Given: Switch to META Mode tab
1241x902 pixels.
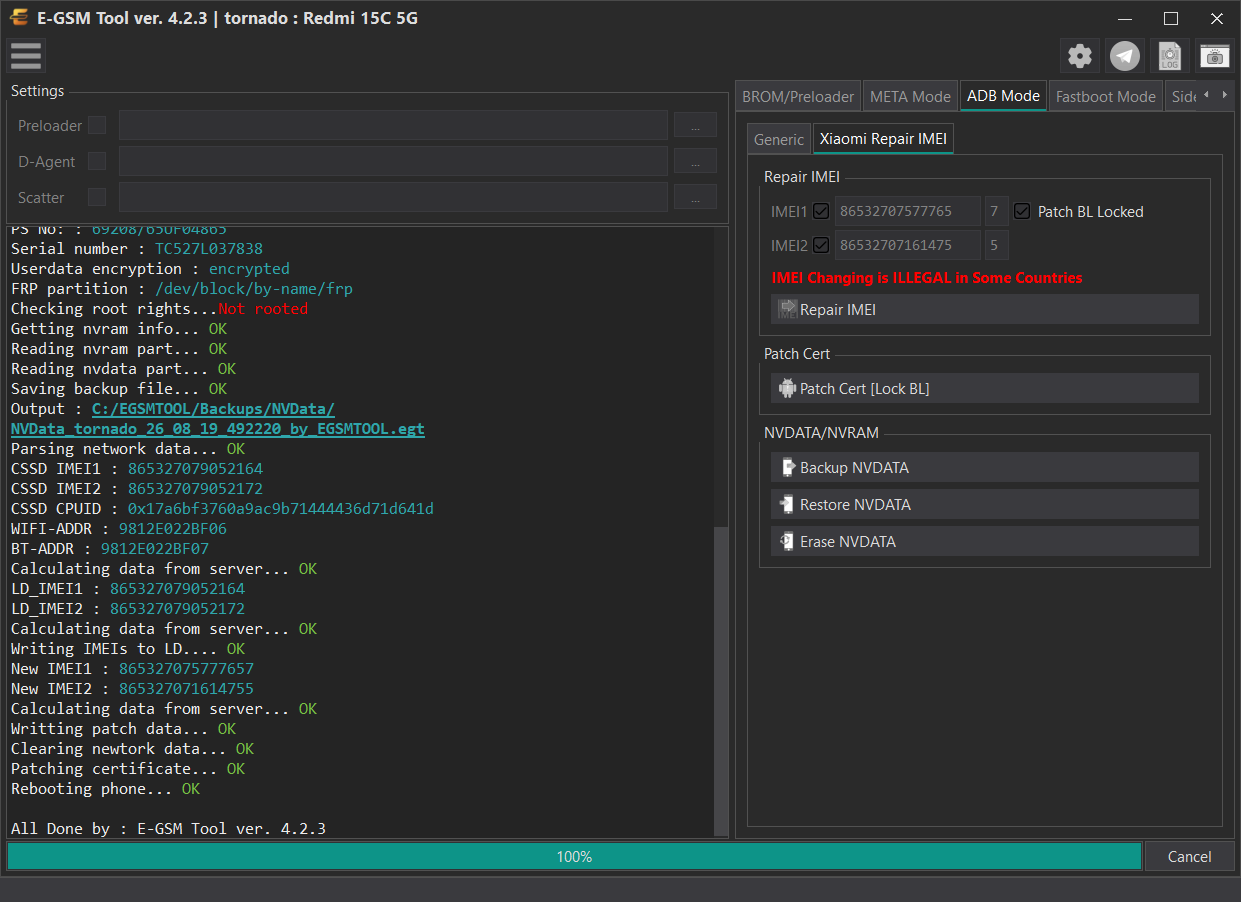Looking at the screenshot, I should 910,96.
